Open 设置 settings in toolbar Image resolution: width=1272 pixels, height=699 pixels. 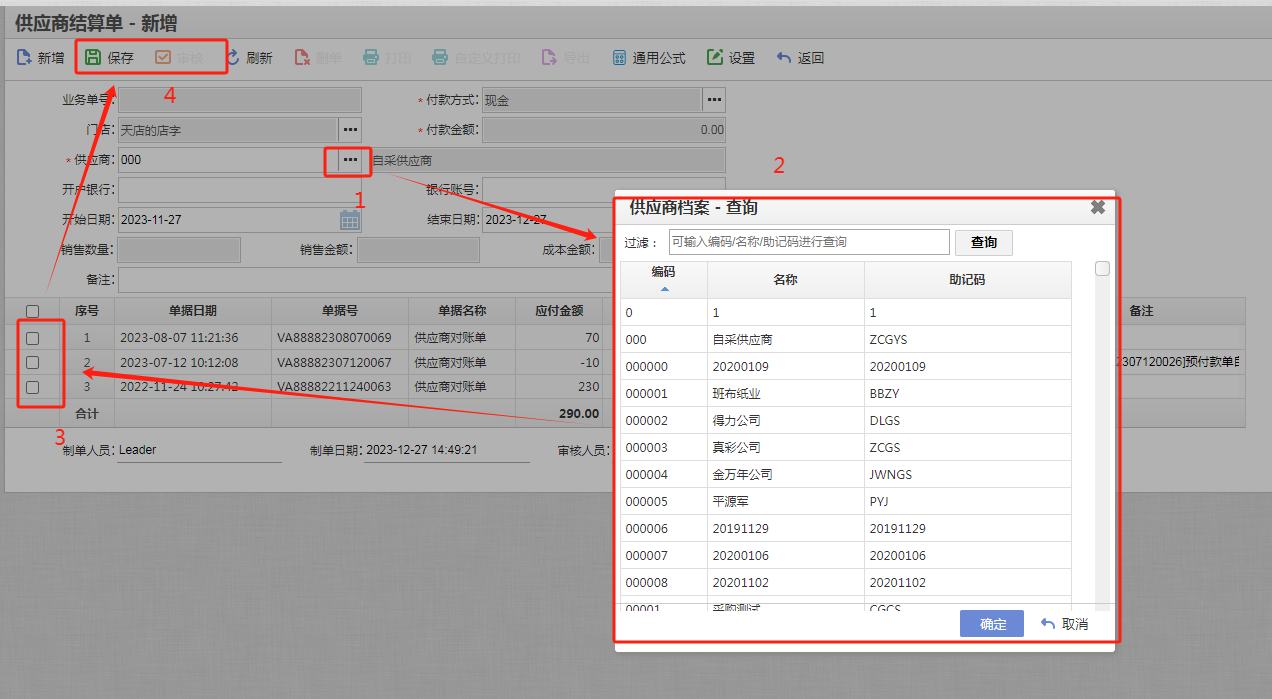click(731, 58)
